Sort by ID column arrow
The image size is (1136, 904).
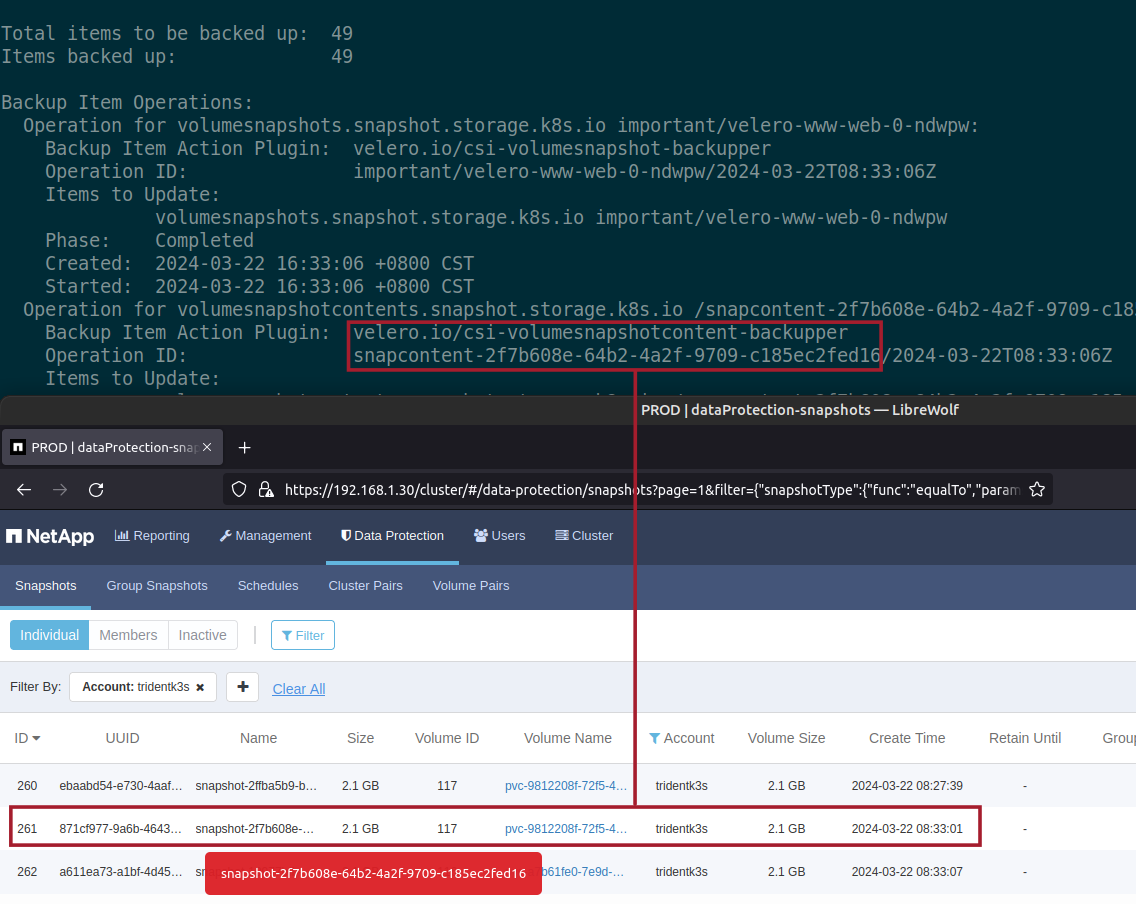36,738
